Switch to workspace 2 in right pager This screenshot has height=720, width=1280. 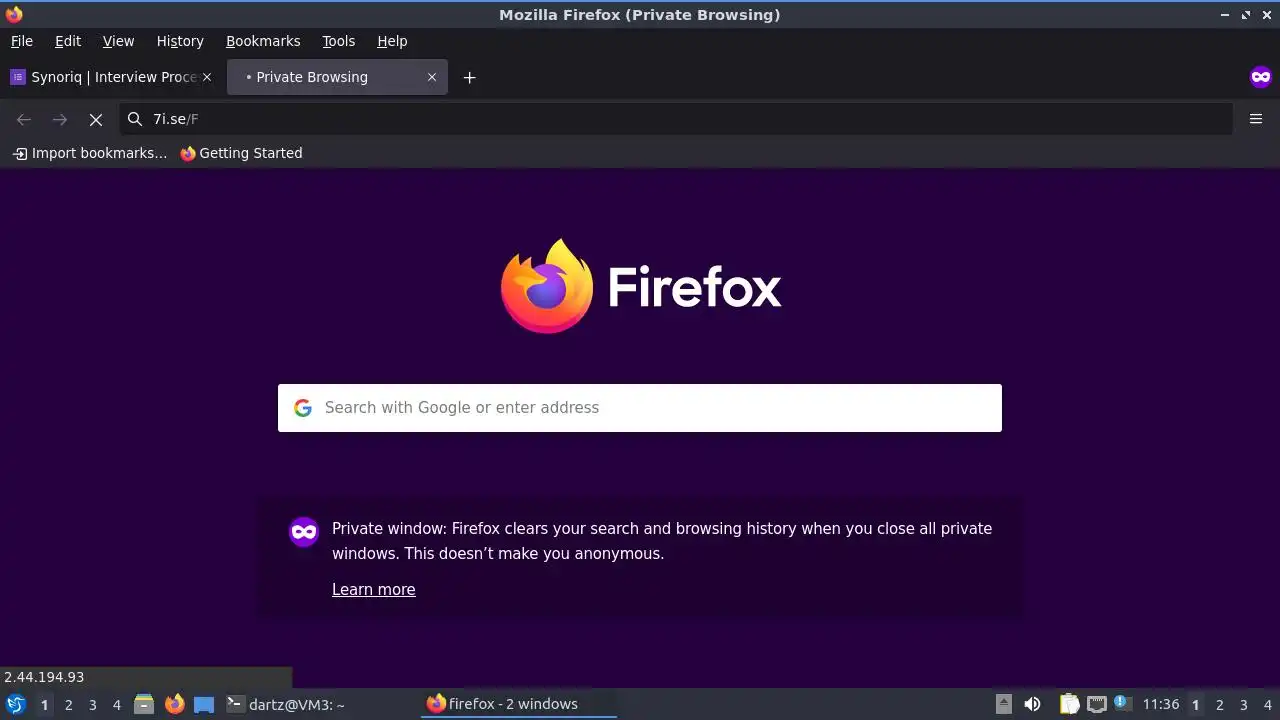[1219, 705]
